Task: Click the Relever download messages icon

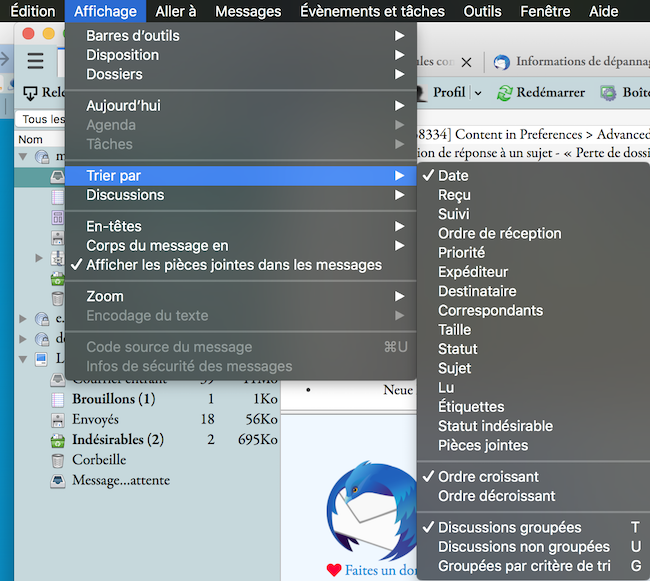Action: pos(30,93)
